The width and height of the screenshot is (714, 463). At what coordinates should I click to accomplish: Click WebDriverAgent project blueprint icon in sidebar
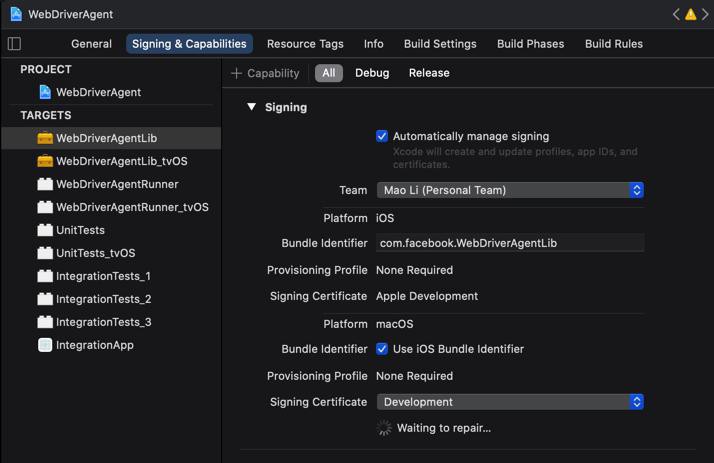(45, 92)
